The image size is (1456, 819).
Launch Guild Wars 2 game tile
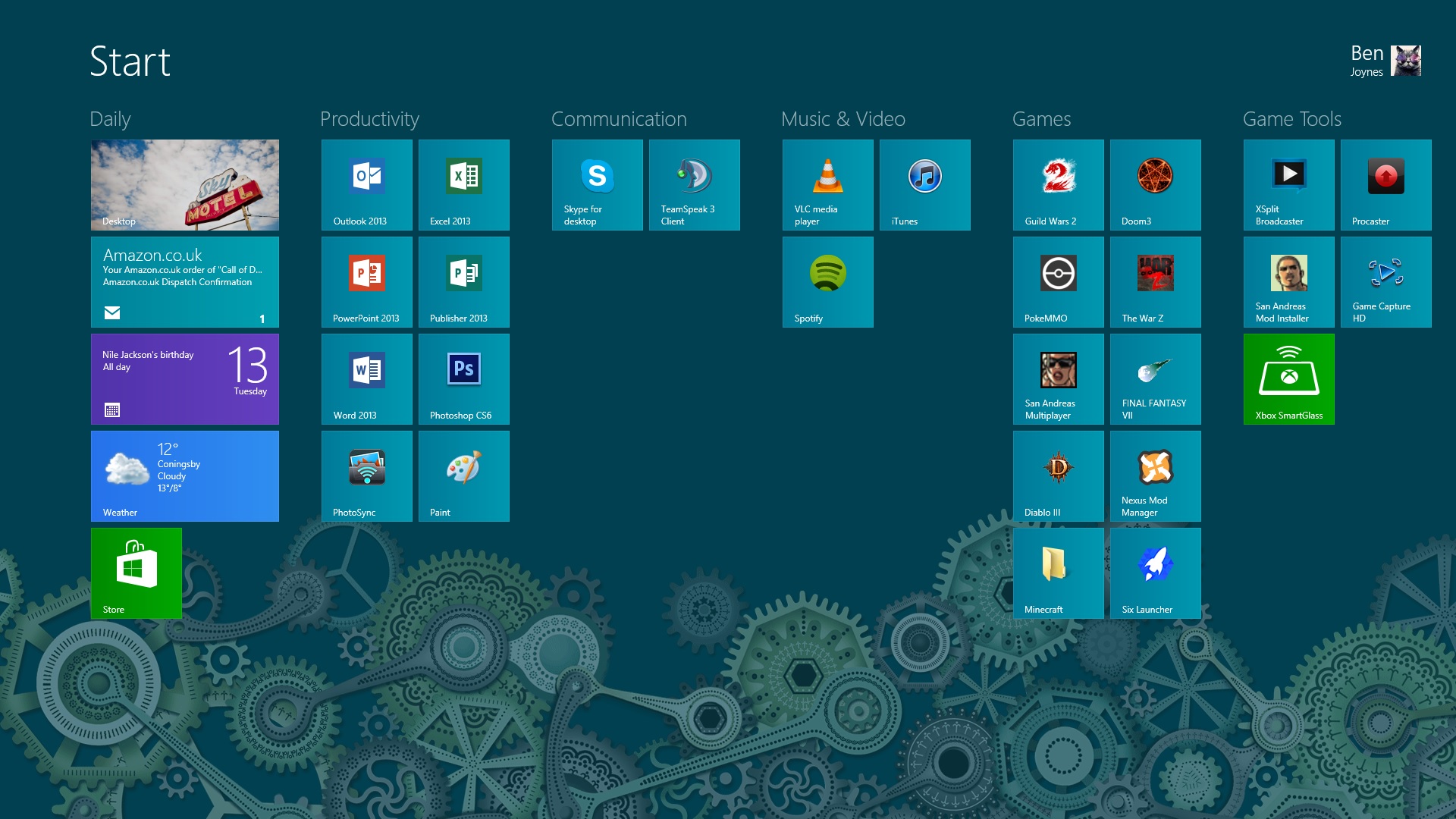pyautogui.click(x=1058, y=184)
